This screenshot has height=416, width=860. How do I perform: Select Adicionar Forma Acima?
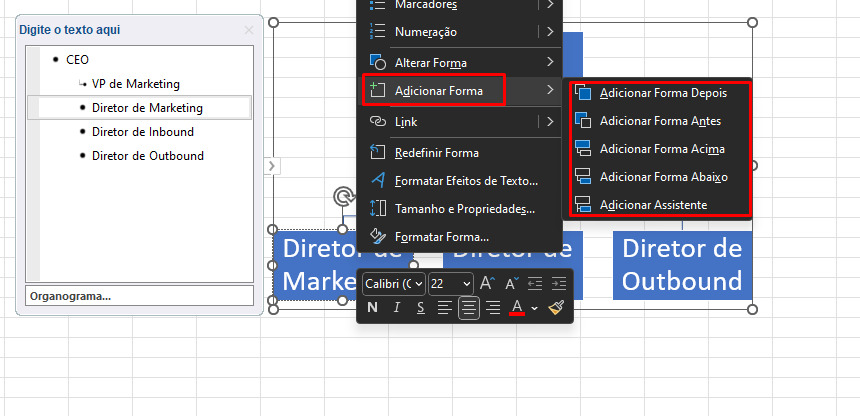click(659, 149)
